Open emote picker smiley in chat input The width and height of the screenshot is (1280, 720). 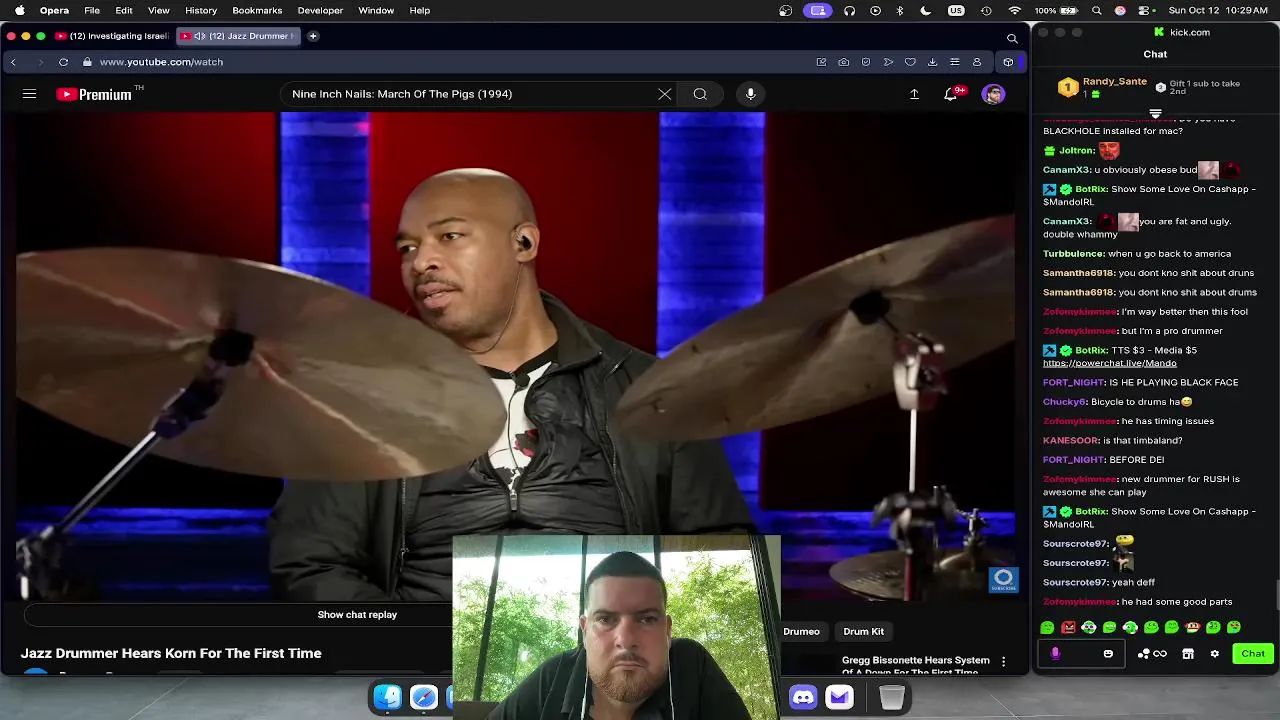1108,654
